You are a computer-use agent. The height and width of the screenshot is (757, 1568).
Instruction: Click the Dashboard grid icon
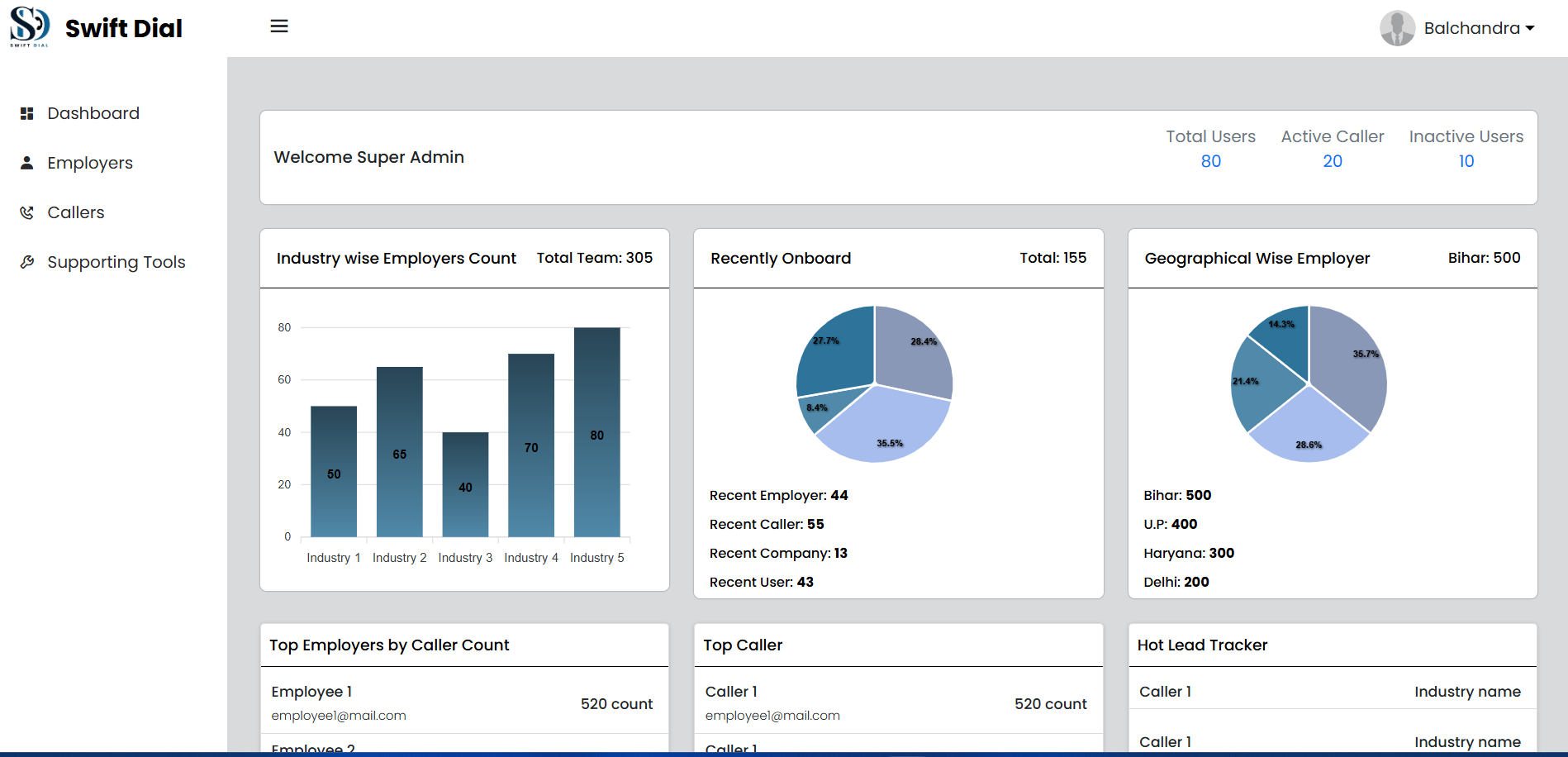(27, 113)
